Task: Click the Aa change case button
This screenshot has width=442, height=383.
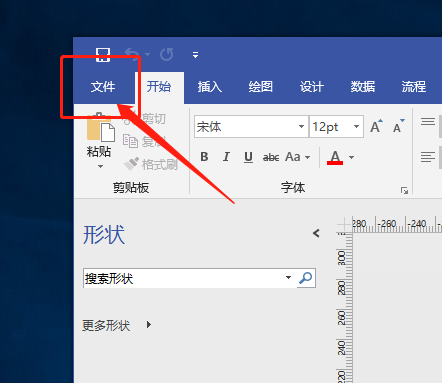Action: point(293,157)
